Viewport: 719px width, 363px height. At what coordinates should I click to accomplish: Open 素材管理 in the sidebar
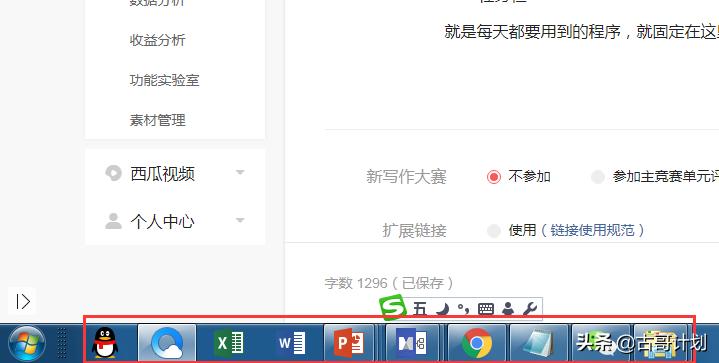pos(157,120)
